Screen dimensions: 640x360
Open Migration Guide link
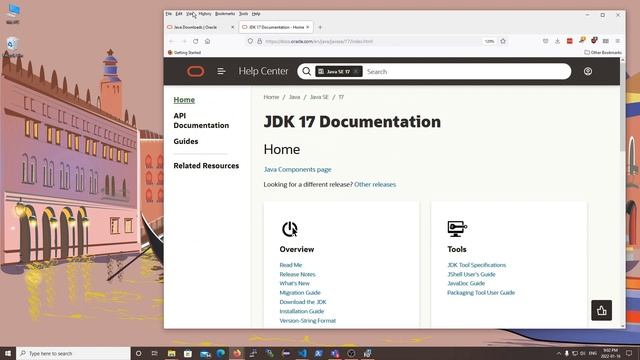coord(300,293)
